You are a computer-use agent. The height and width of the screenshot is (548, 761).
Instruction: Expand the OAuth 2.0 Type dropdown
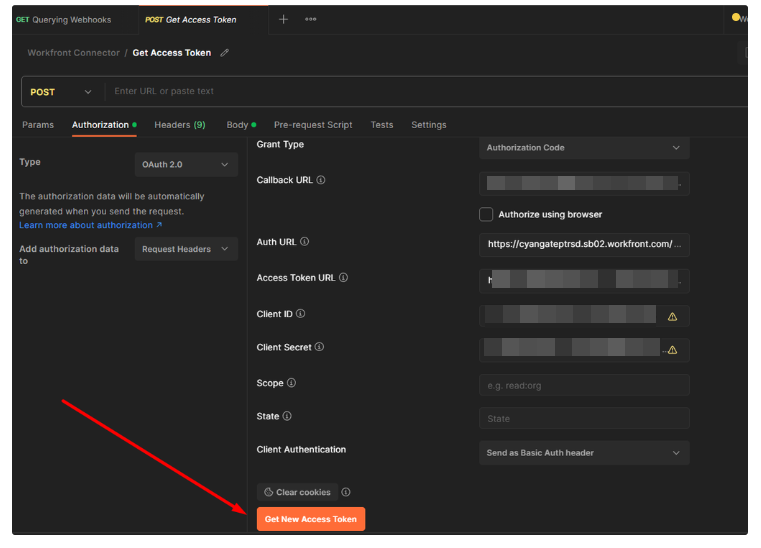tap(186, 164)
